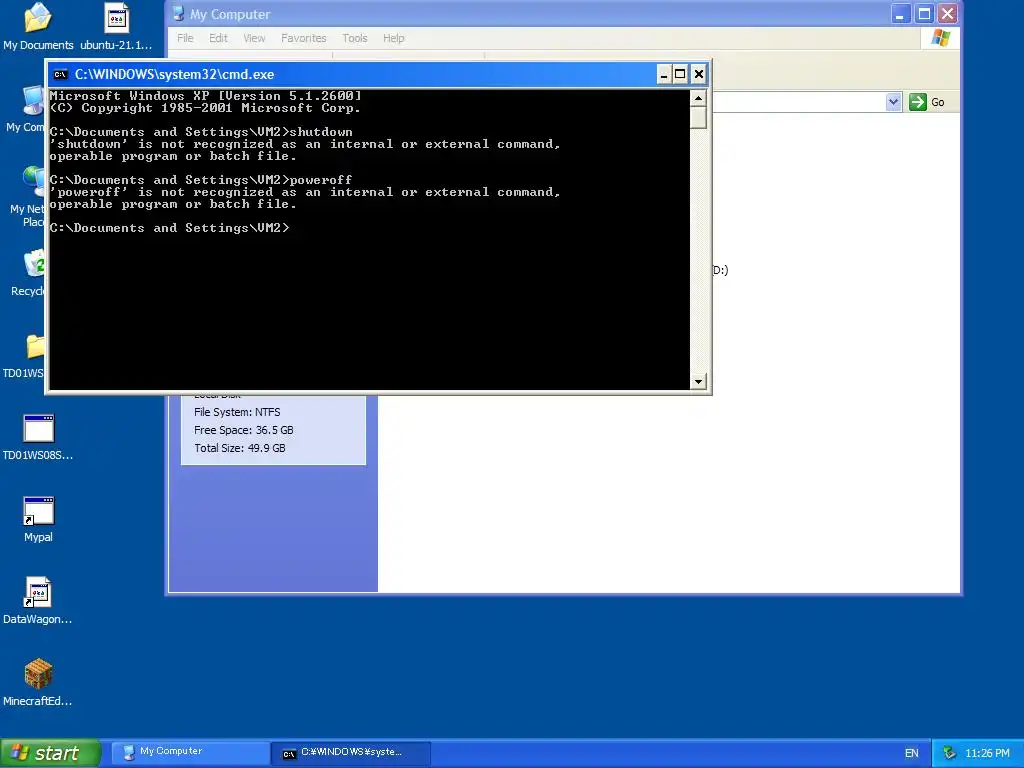The height and width of the screenshot is (768, 1024).
Task: Click the cmd vertical scrollbar thumb
Action: click(698, 118)
